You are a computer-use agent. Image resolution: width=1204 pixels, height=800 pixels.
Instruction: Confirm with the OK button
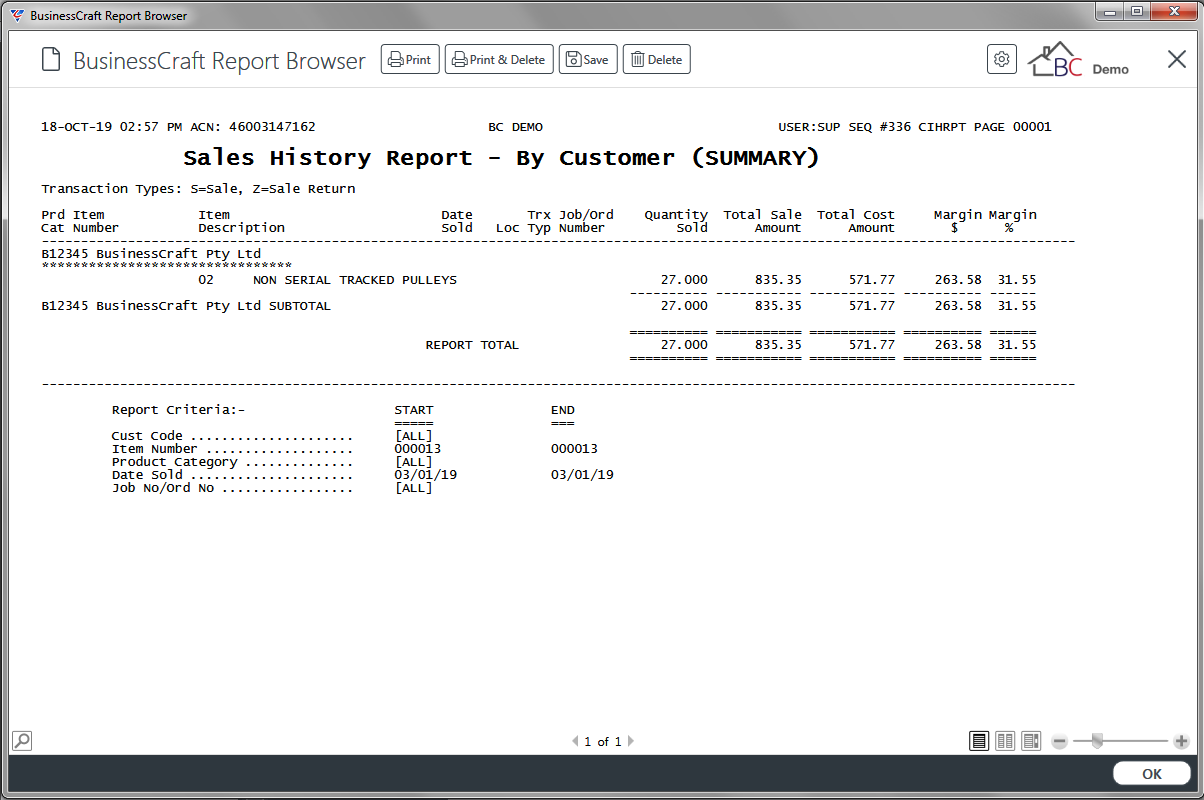coord(1152,774)
